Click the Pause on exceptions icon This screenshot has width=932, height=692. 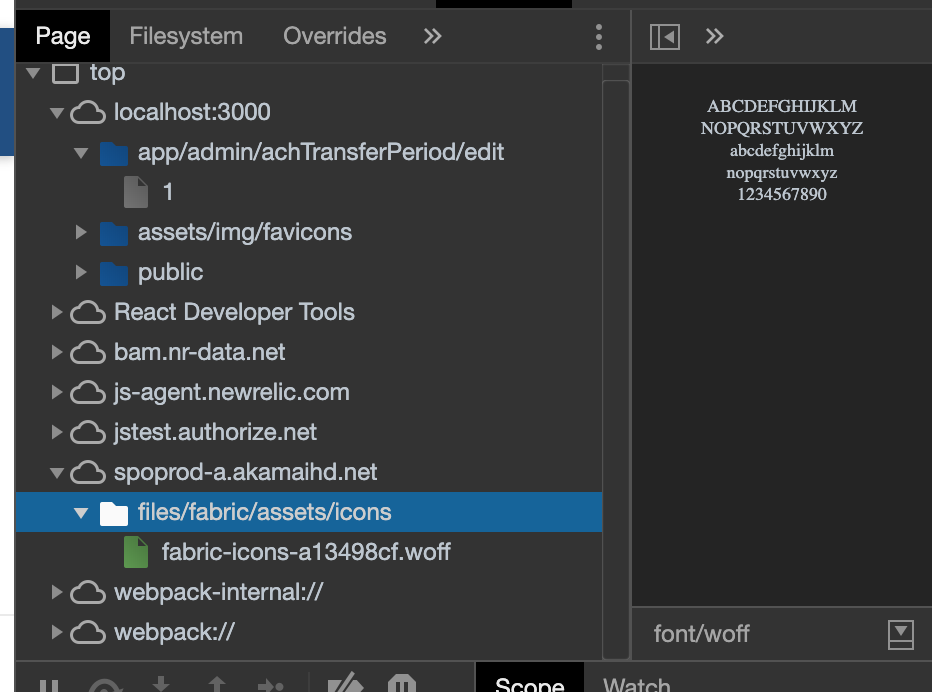[402, 686]
